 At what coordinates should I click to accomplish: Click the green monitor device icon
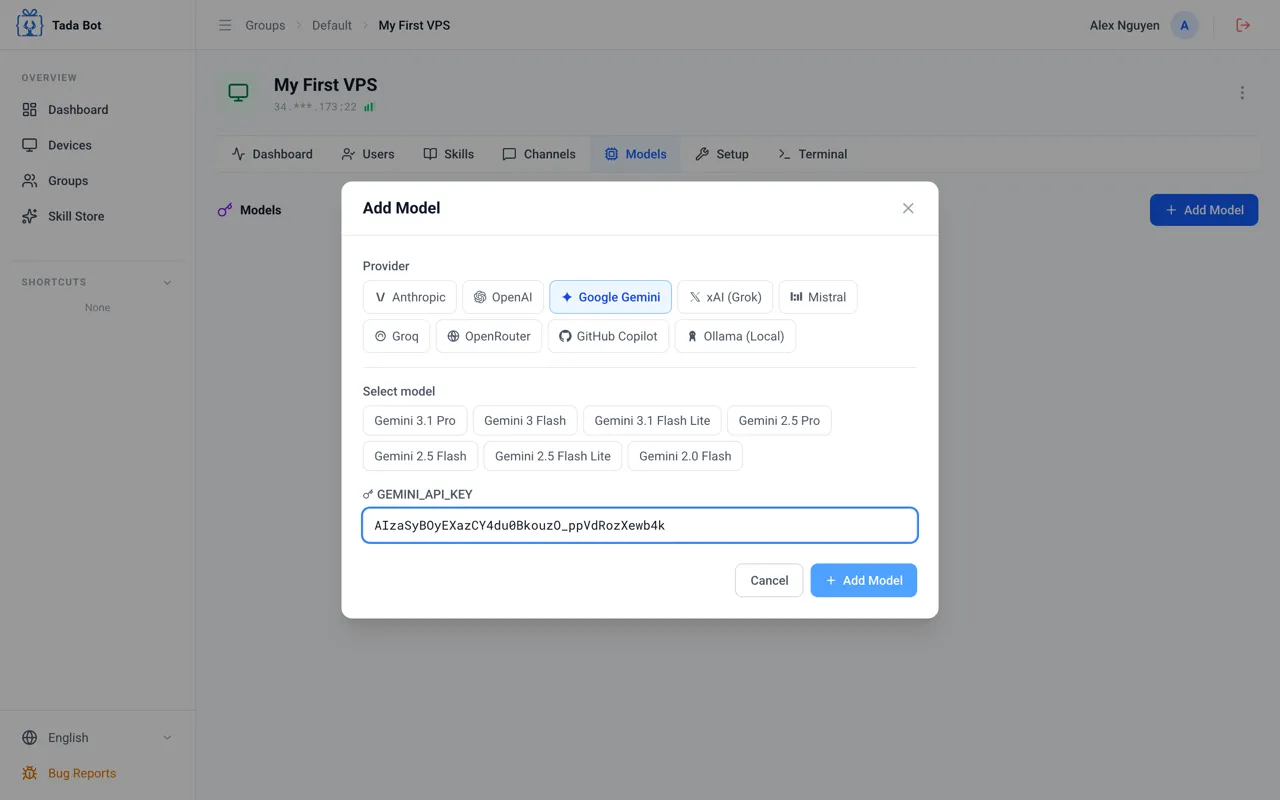click(x=238, y=93)
